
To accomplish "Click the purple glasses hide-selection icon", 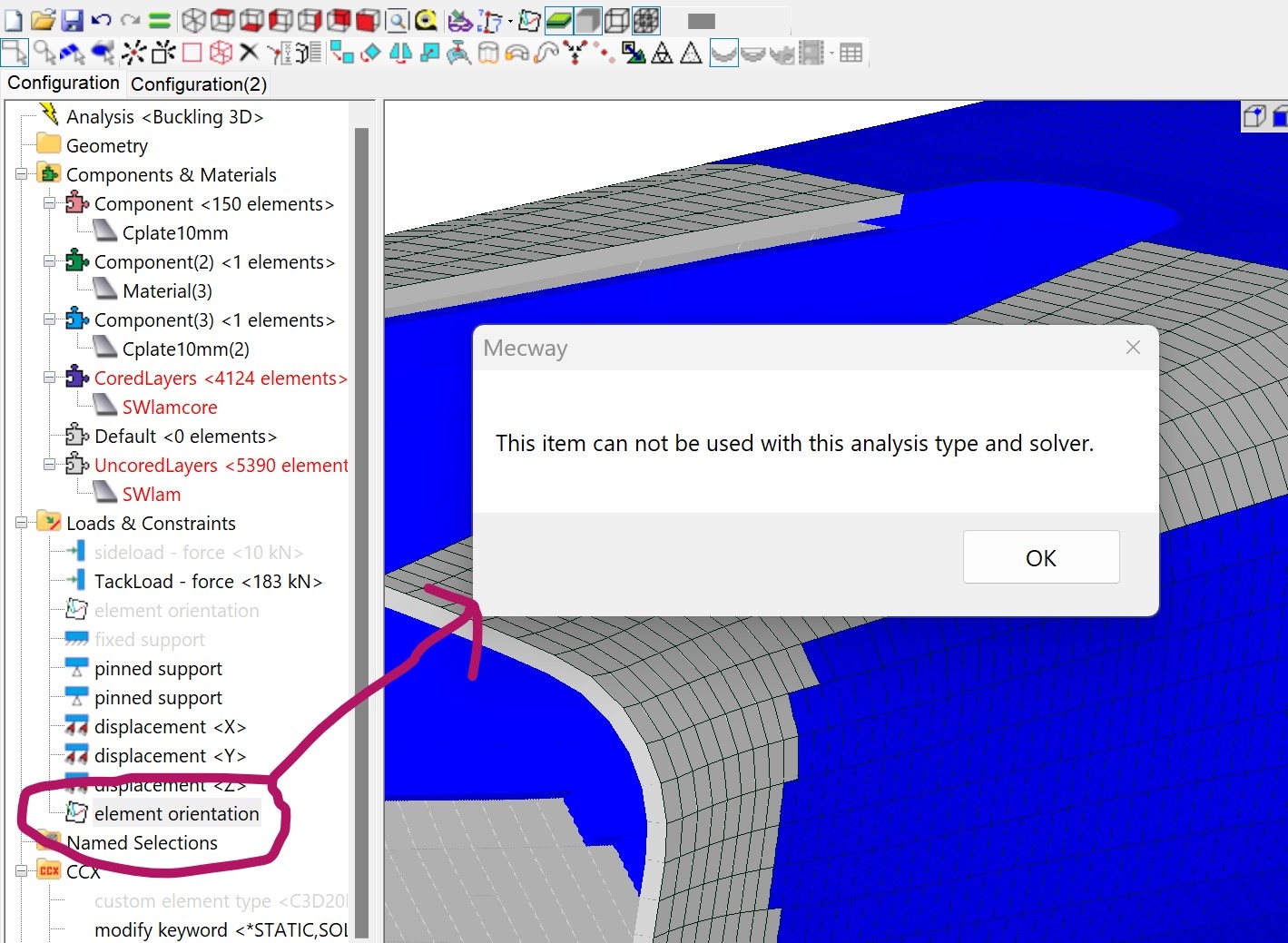I will 460,21.
